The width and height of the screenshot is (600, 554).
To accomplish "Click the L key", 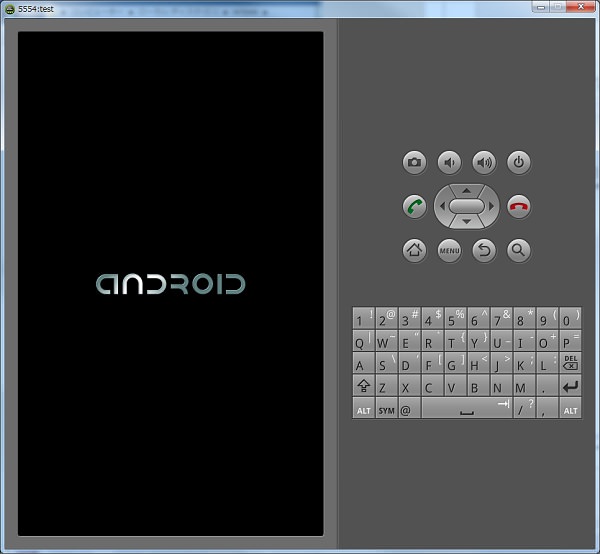I will click(547, 363).
